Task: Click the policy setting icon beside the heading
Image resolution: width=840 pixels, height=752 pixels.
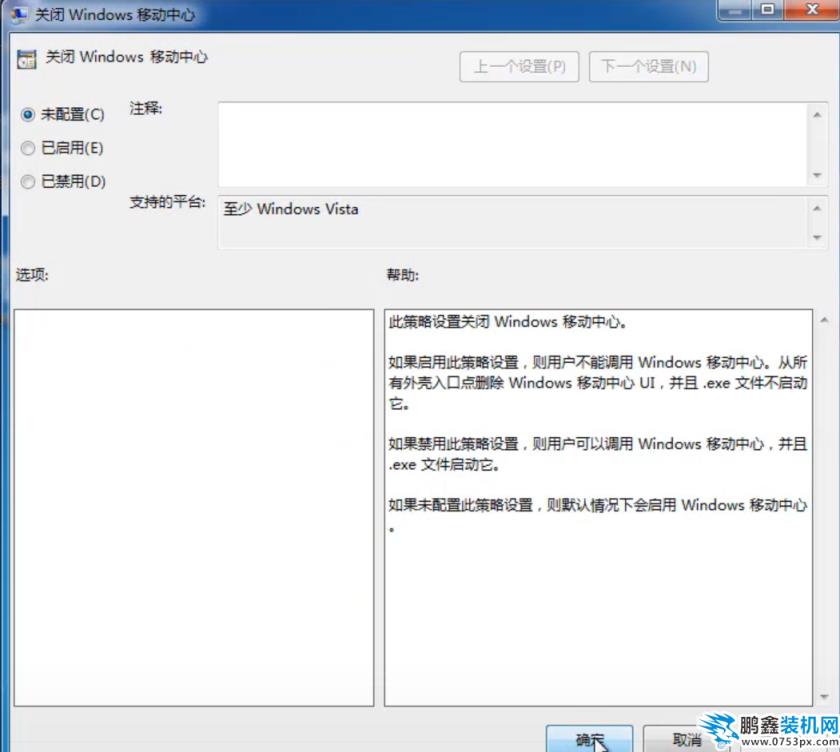Action: click(26, 59)
